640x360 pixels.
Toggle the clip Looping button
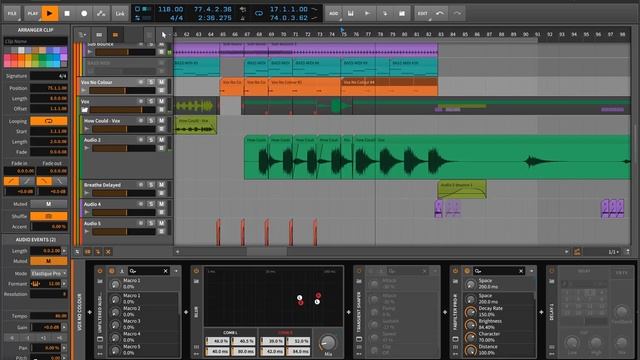pos(49,121)
